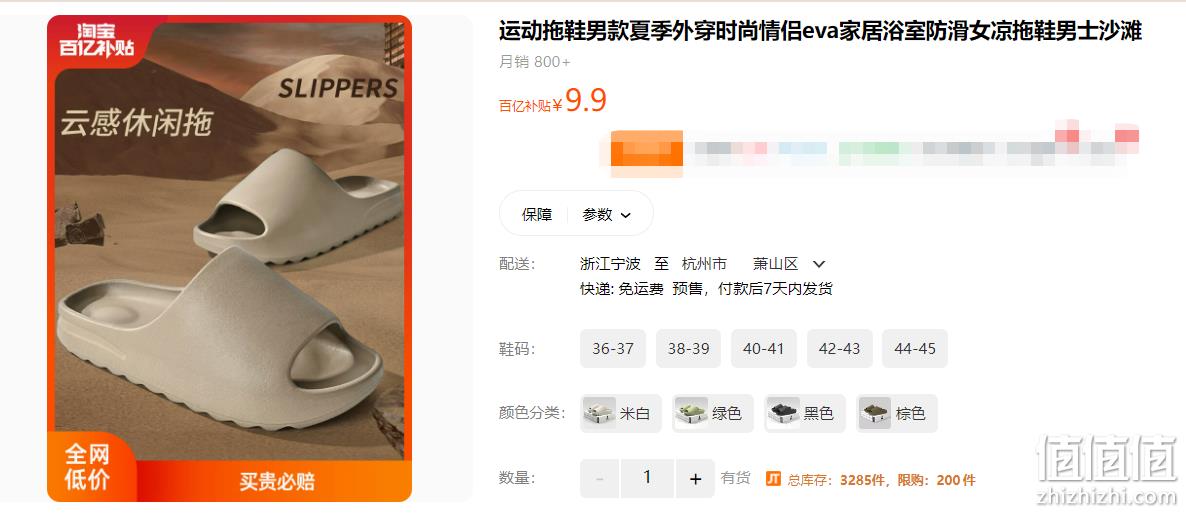Expand the 参数 dropdown chevron
1186x514 pixels.
[626, 215]
